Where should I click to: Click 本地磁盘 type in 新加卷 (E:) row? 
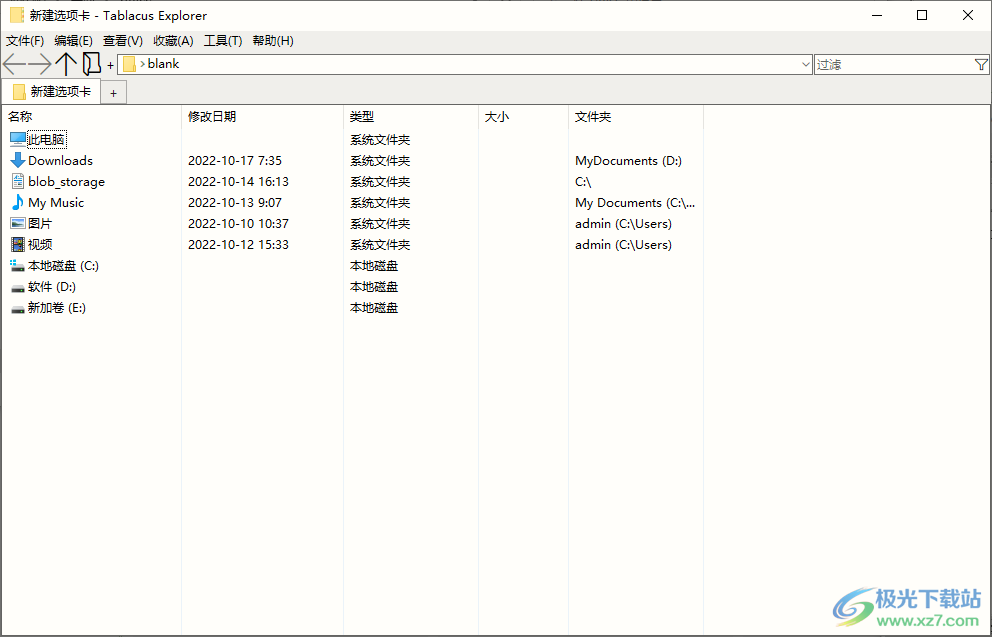pos(374,307)
